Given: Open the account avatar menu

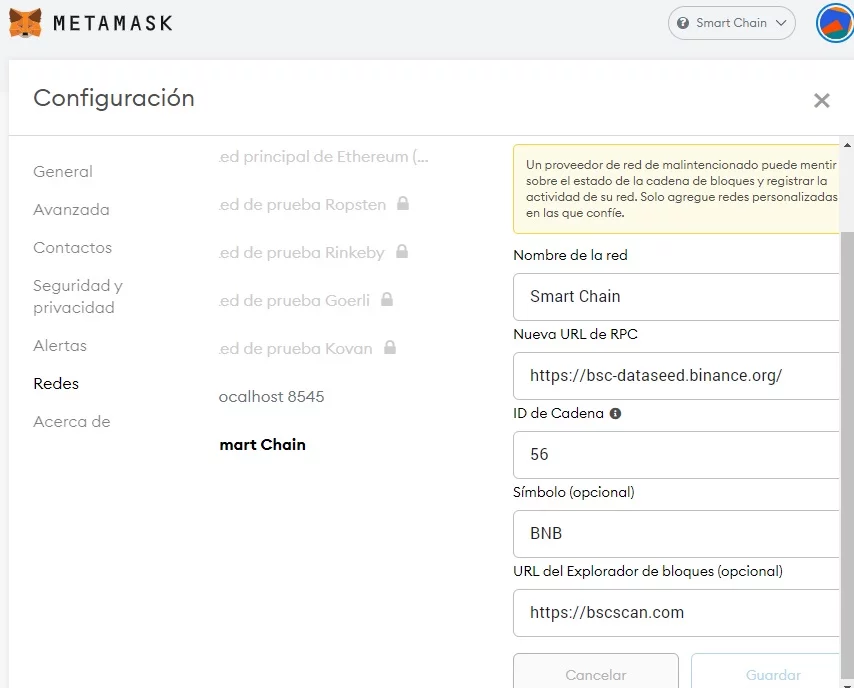Looking at the screenshot, I should 835,23.
